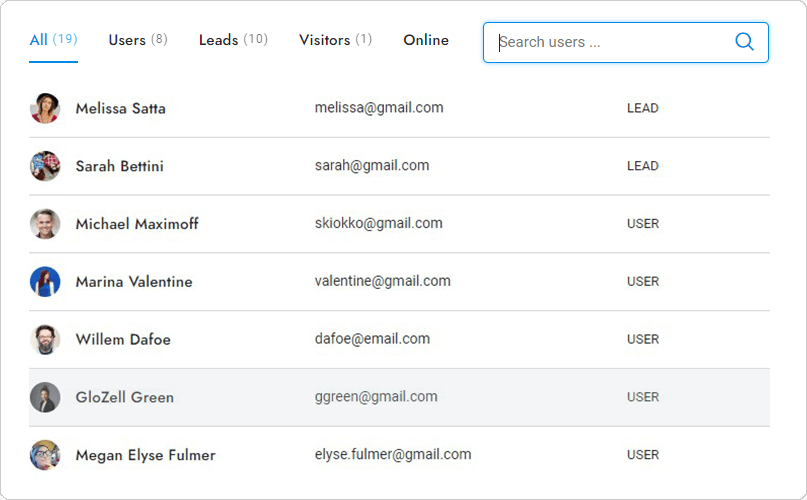
Task: Click Megan Elyse Fulmer's profile avatar
Action: [x=45, y=455]
